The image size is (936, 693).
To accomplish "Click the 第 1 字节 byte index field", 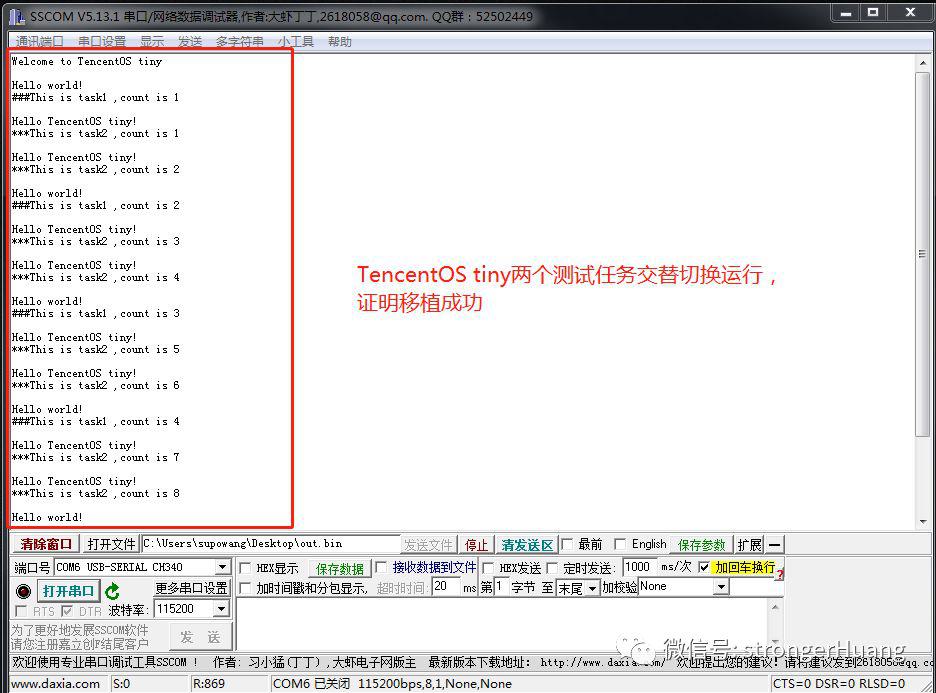I will 501,587.
